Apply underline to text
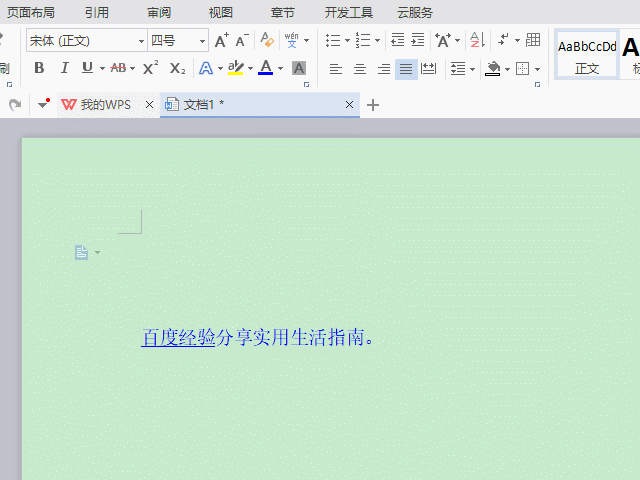The image size is (640, 480). click(87, 68)
